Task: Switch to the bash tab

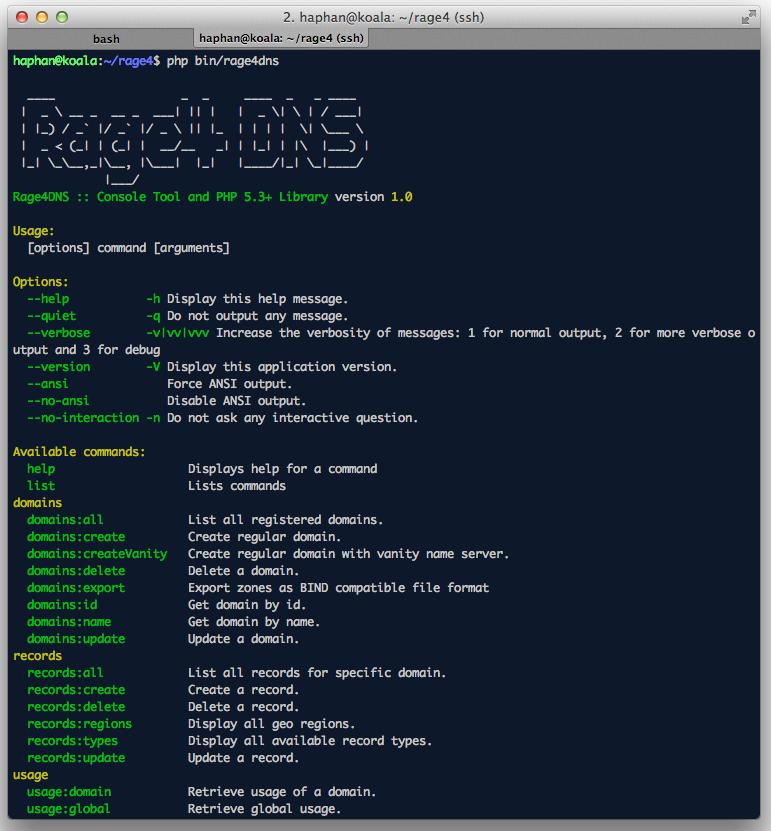Action: click(x=106, y=39)
